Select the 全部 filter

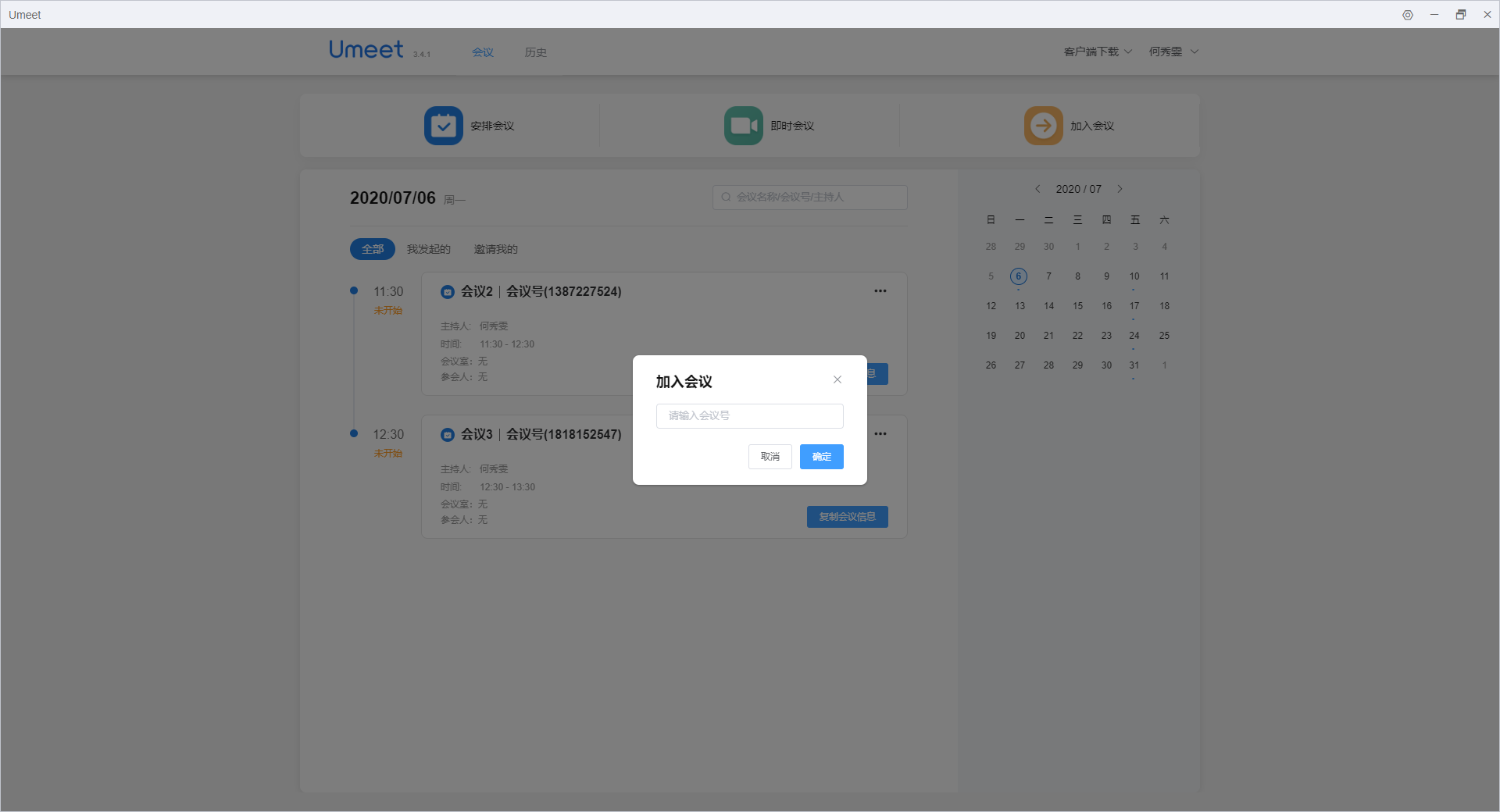click(x=372, y=249)
